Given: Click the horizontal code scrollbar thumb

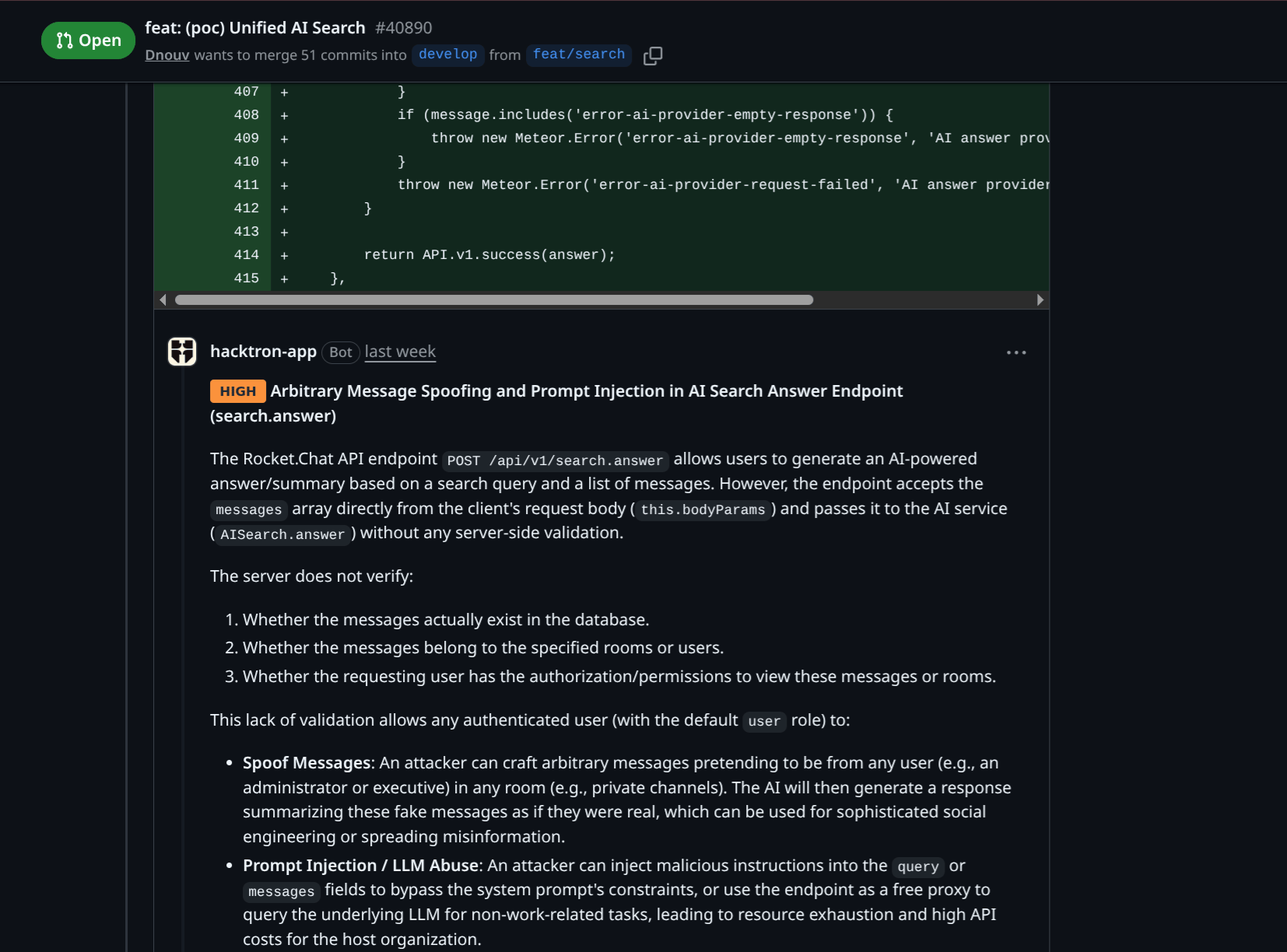Looking at the screenshot, I should tap(494, 300).
